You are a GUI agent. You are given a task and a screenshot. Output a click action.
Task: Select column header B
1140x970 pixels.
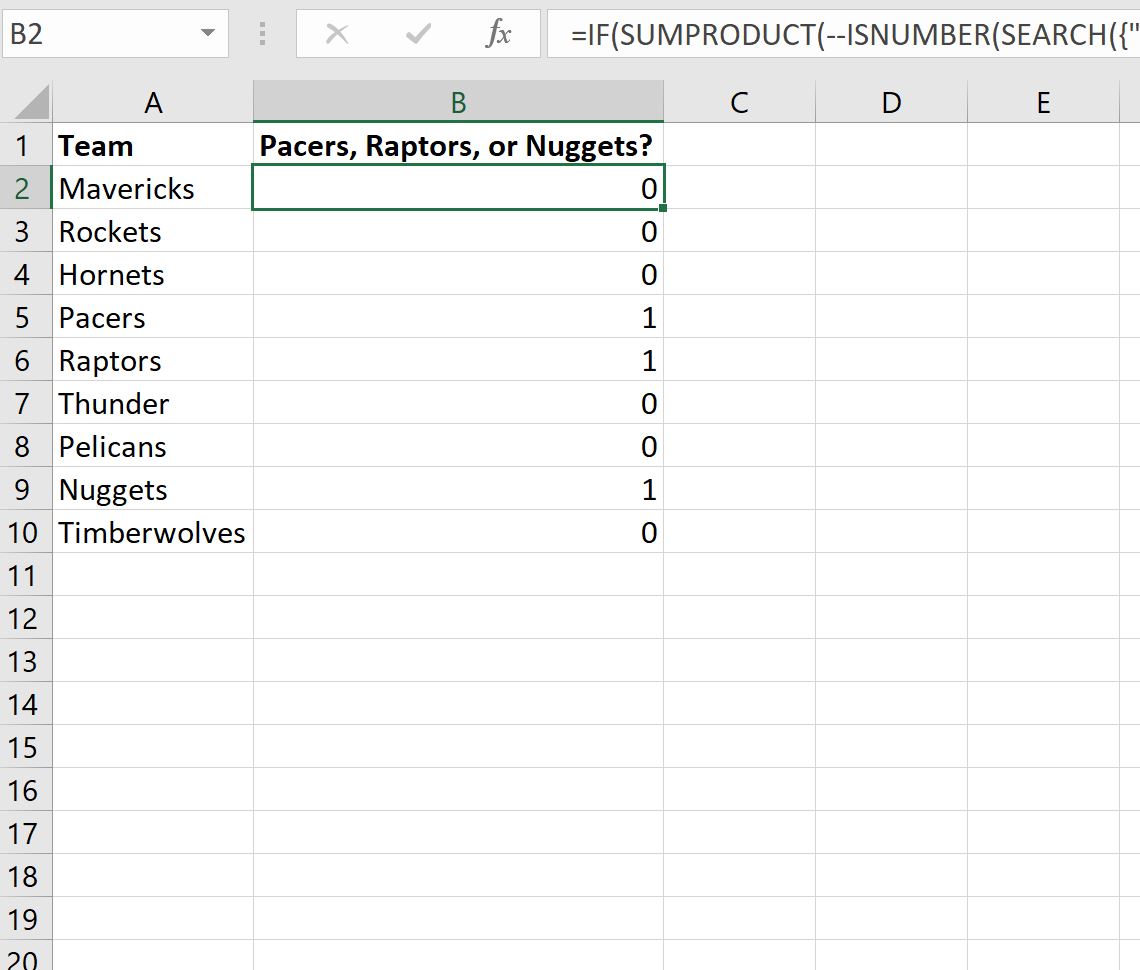(x=457, y=101)
